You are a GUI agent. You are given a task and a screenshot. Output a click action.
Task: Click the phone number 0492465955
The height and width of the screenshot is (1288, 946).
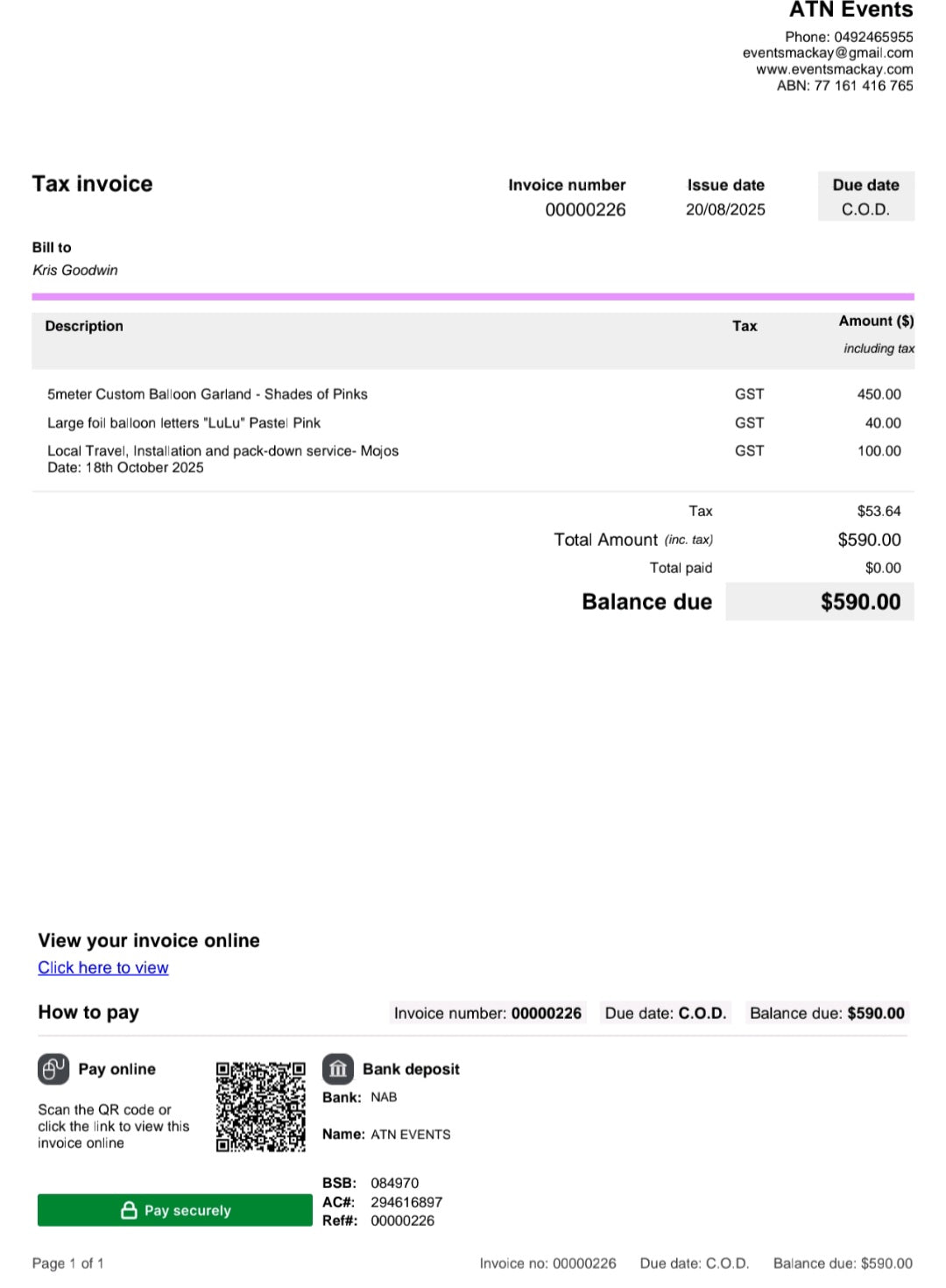(873, 37)
